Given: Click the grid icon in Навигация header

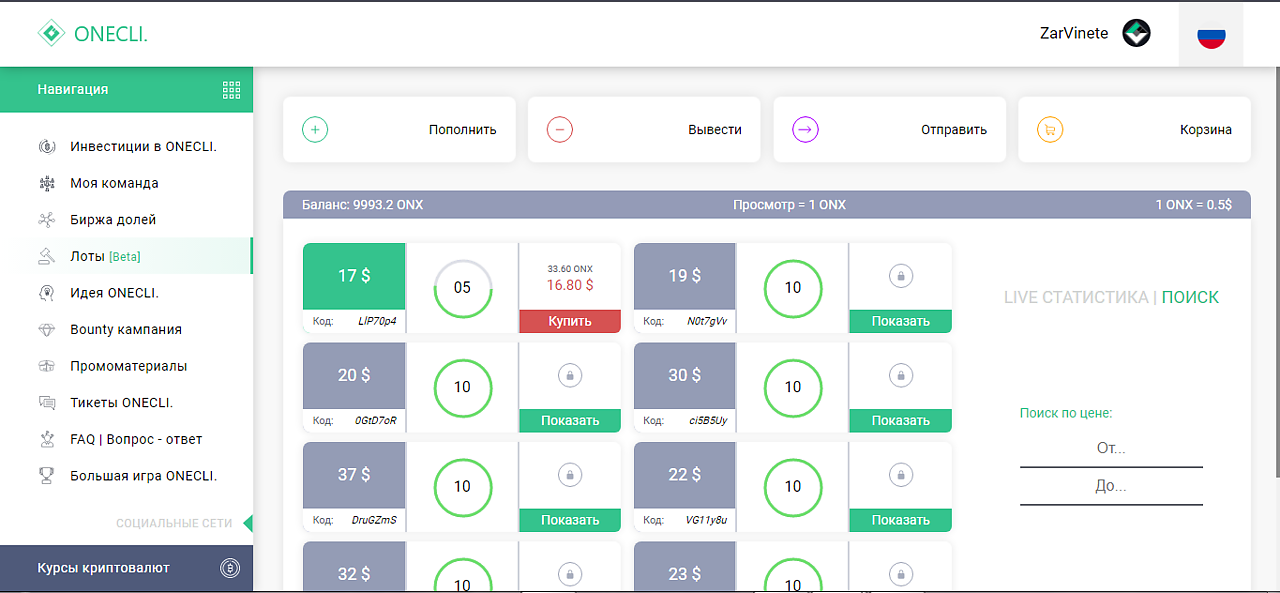Looking at the screenshot, I should tap(232, 90).
